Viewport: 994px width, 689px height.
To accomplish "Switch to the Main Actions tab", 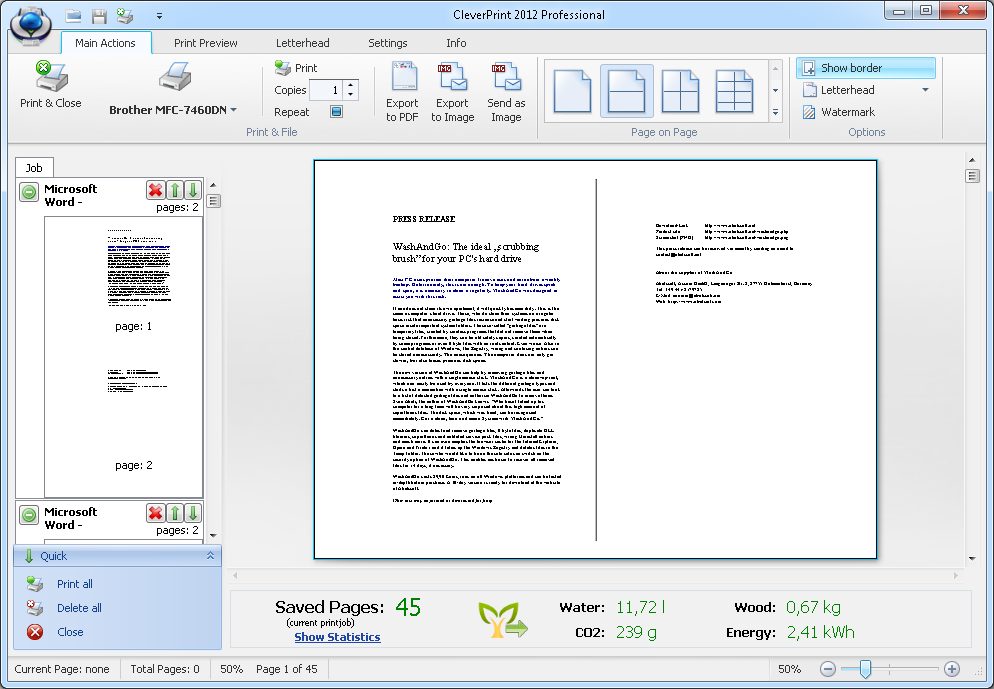I will pyautogui.click(x=105, y=43).
